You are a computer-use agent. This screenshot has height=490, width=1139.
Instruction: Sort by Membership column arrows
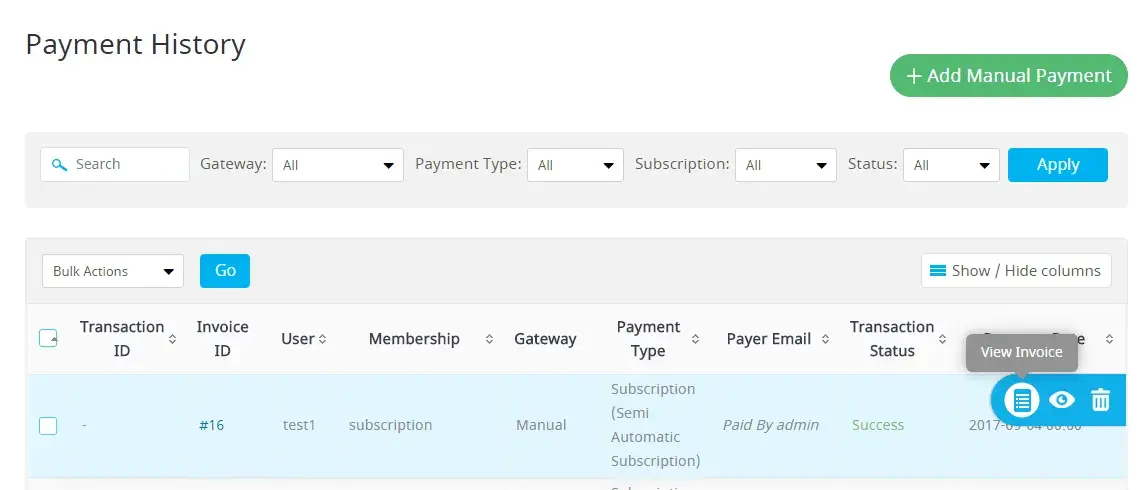pyautogui.click(x=489, y=339)
